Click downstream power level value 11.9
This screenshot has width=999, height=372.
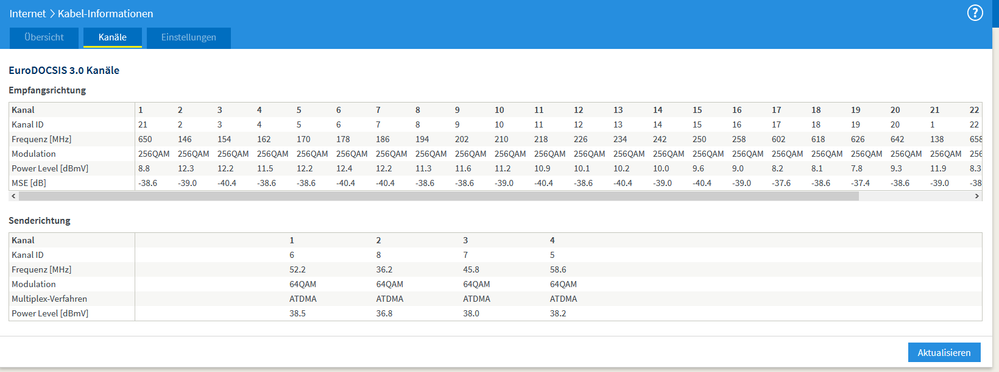937,168
